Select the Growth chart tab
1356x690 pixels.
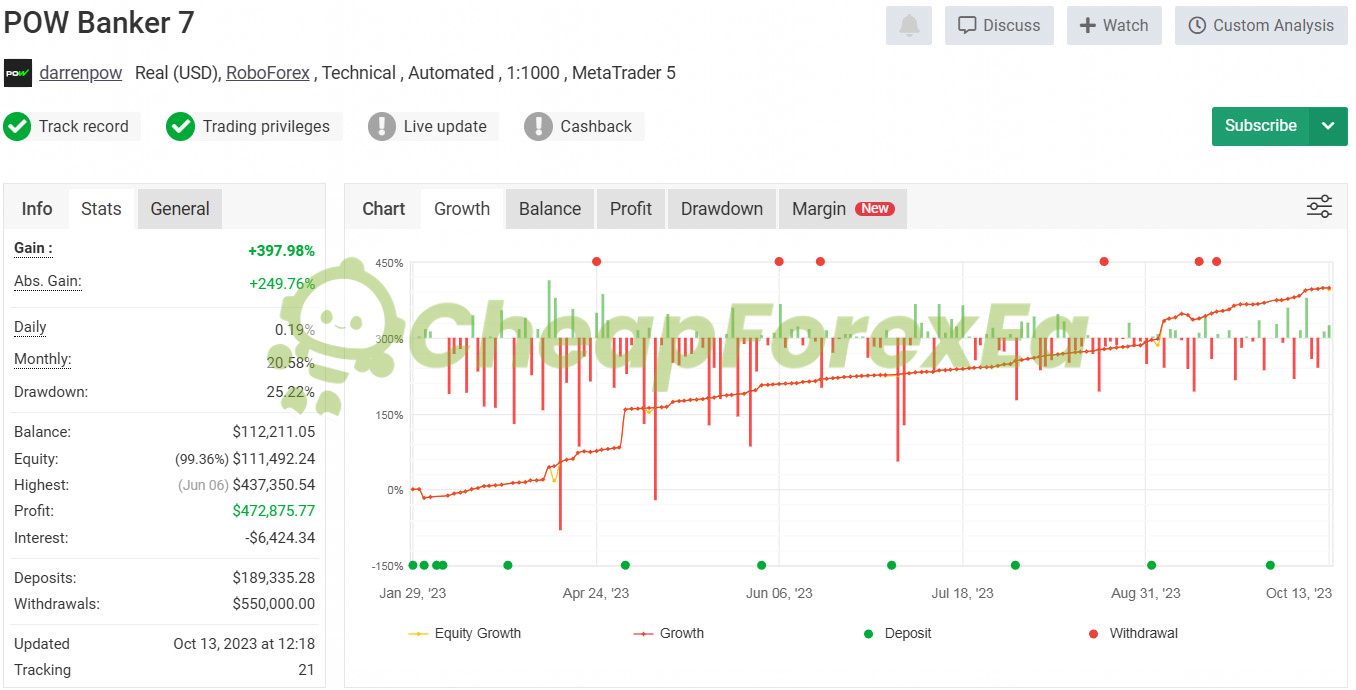pos(462,209)
